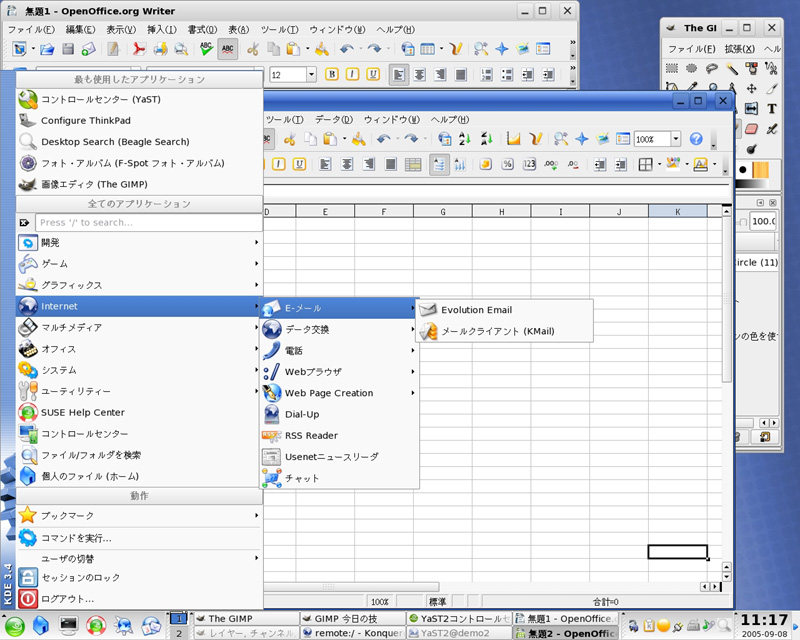The height and width of the screenshot is (640, 800).
Task: Click the Navigator star icon in Writer
Action: click(502, 49)
